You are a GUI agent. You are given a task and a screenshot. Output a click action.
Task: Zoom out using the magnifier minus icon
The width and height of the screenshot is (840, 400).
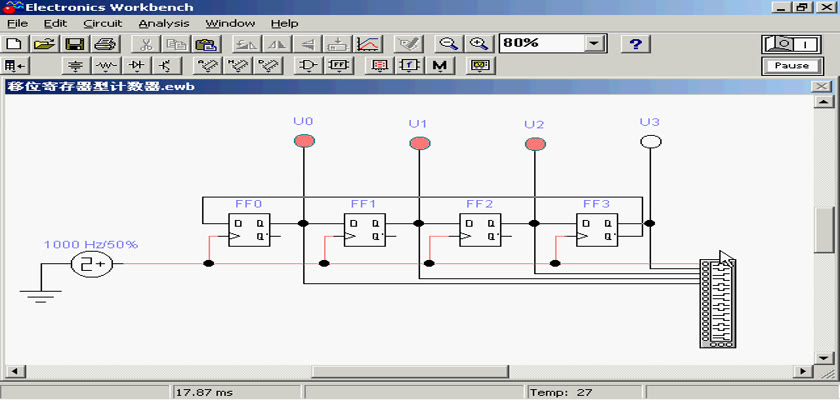click(449, 44)
